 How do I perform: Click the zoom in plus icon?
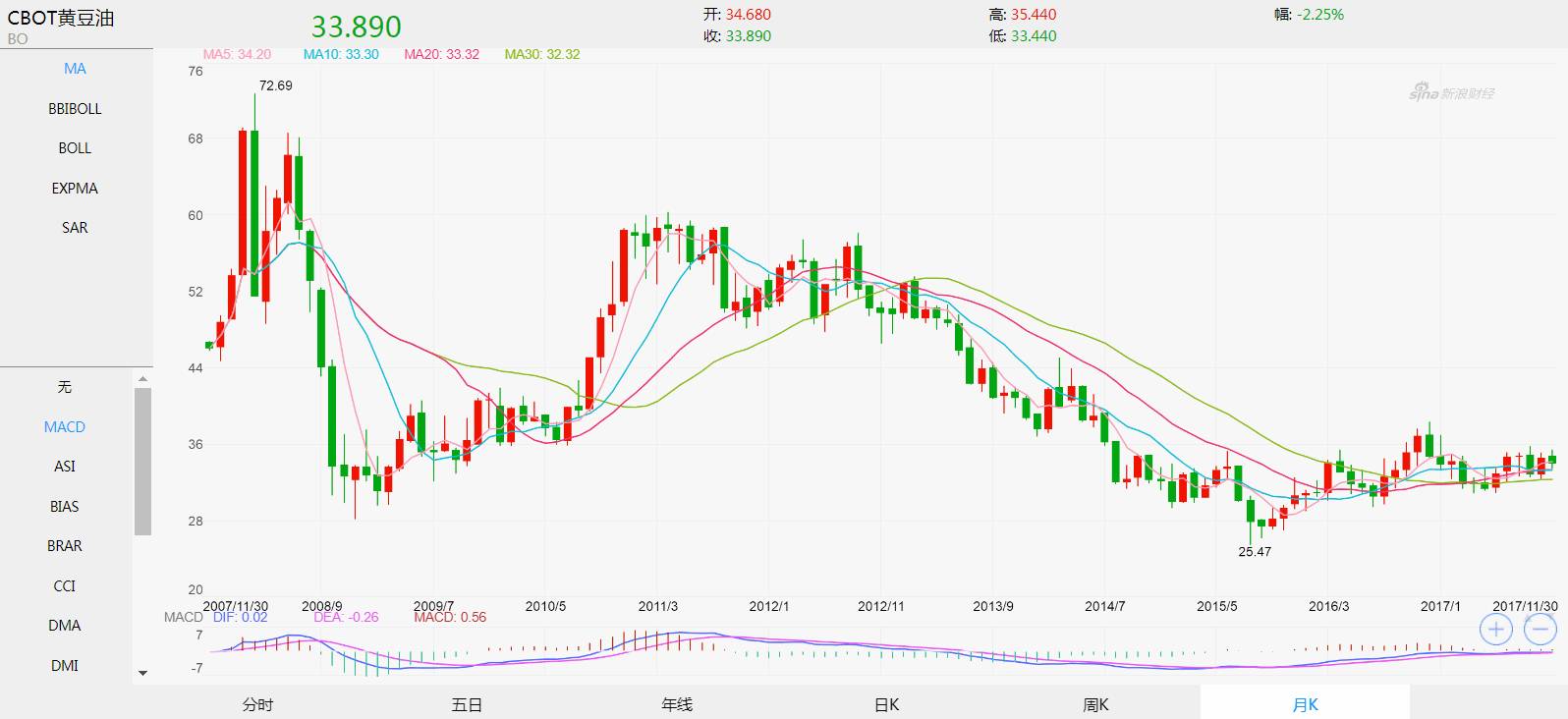tap(1495, 630)
